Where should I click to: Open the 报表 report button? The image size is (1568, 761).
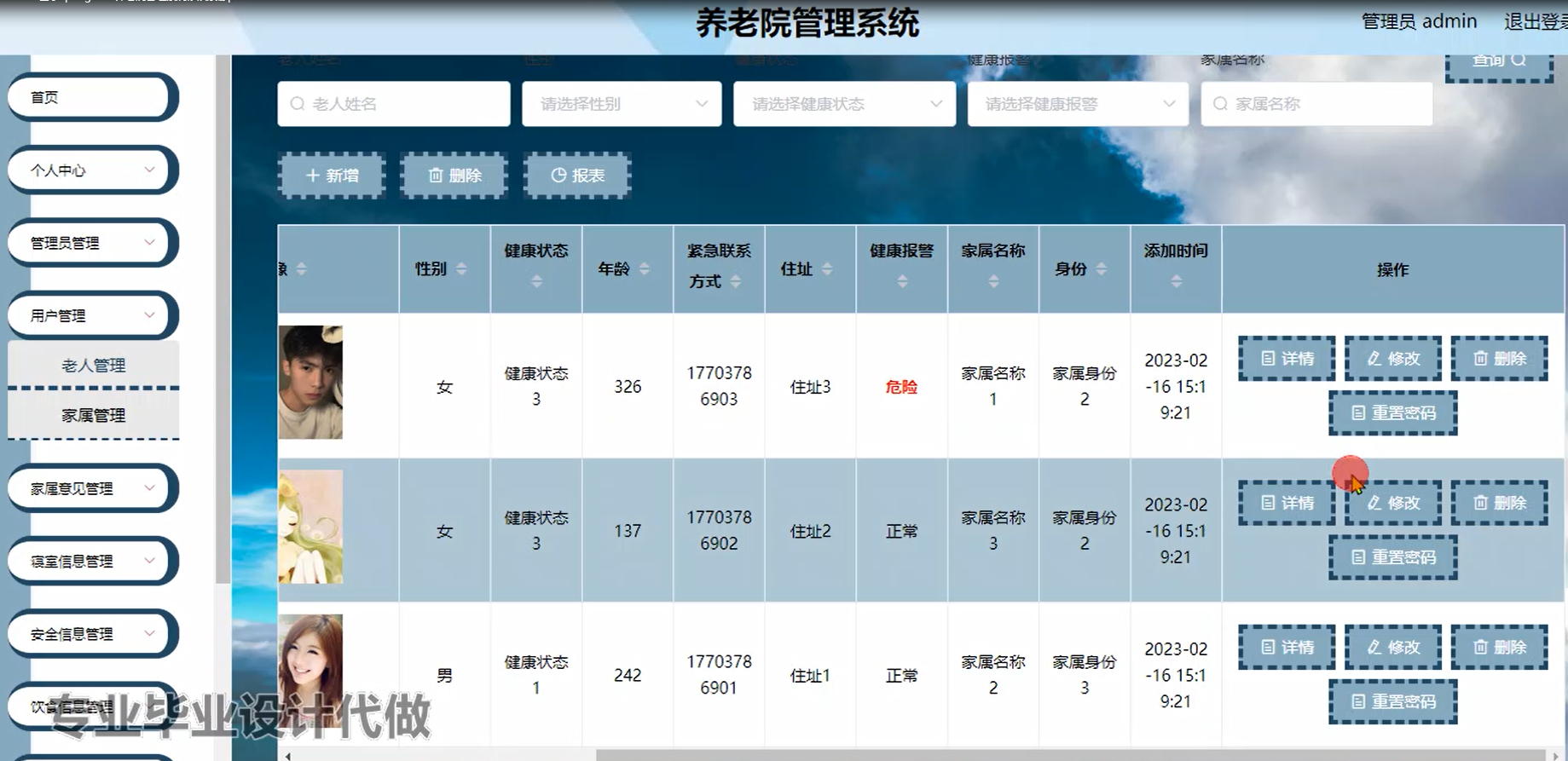[577, 176]
